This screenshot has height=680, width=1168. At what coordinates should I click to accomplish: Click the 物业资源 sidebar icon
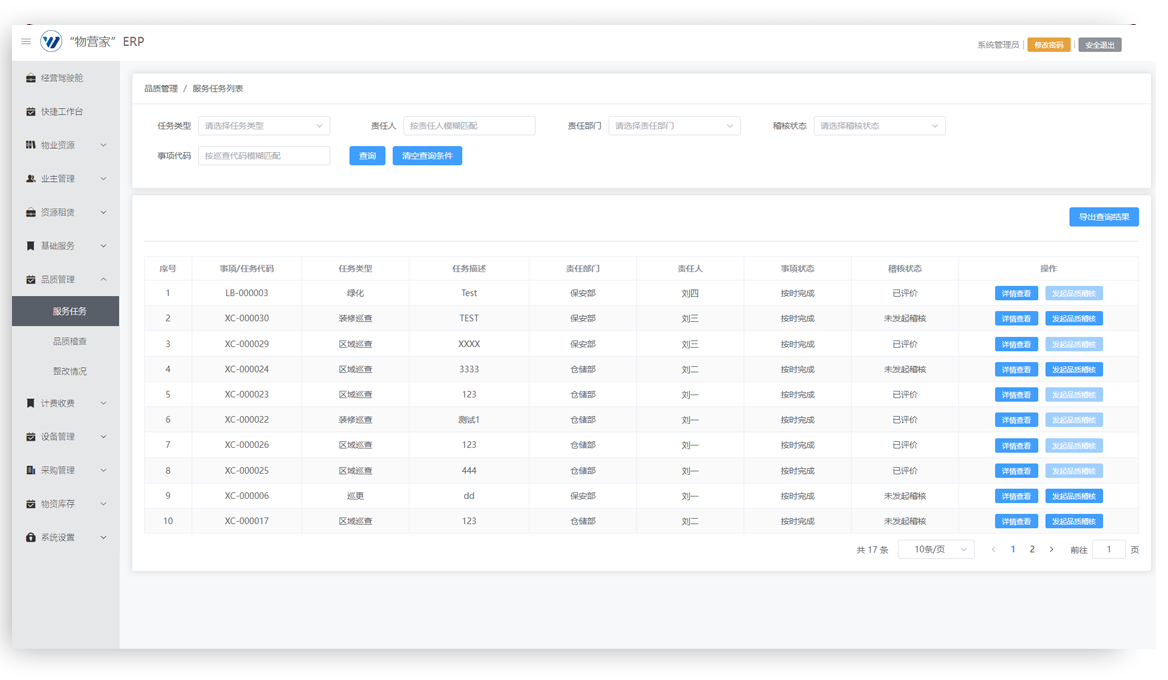coord(31,145)
